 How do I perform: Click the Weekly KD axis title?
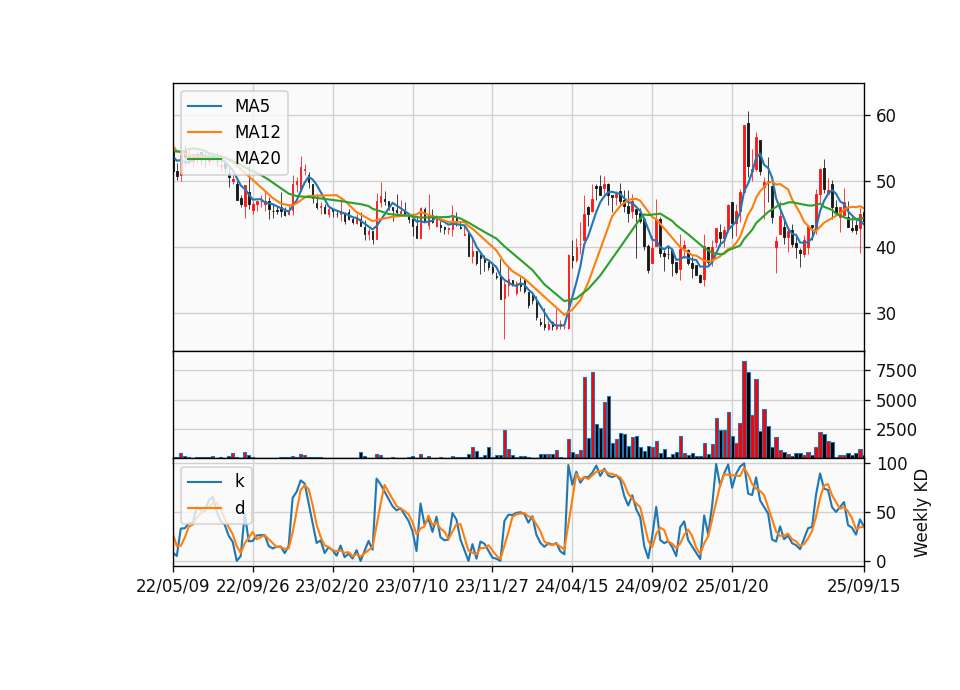click(921, 513)
